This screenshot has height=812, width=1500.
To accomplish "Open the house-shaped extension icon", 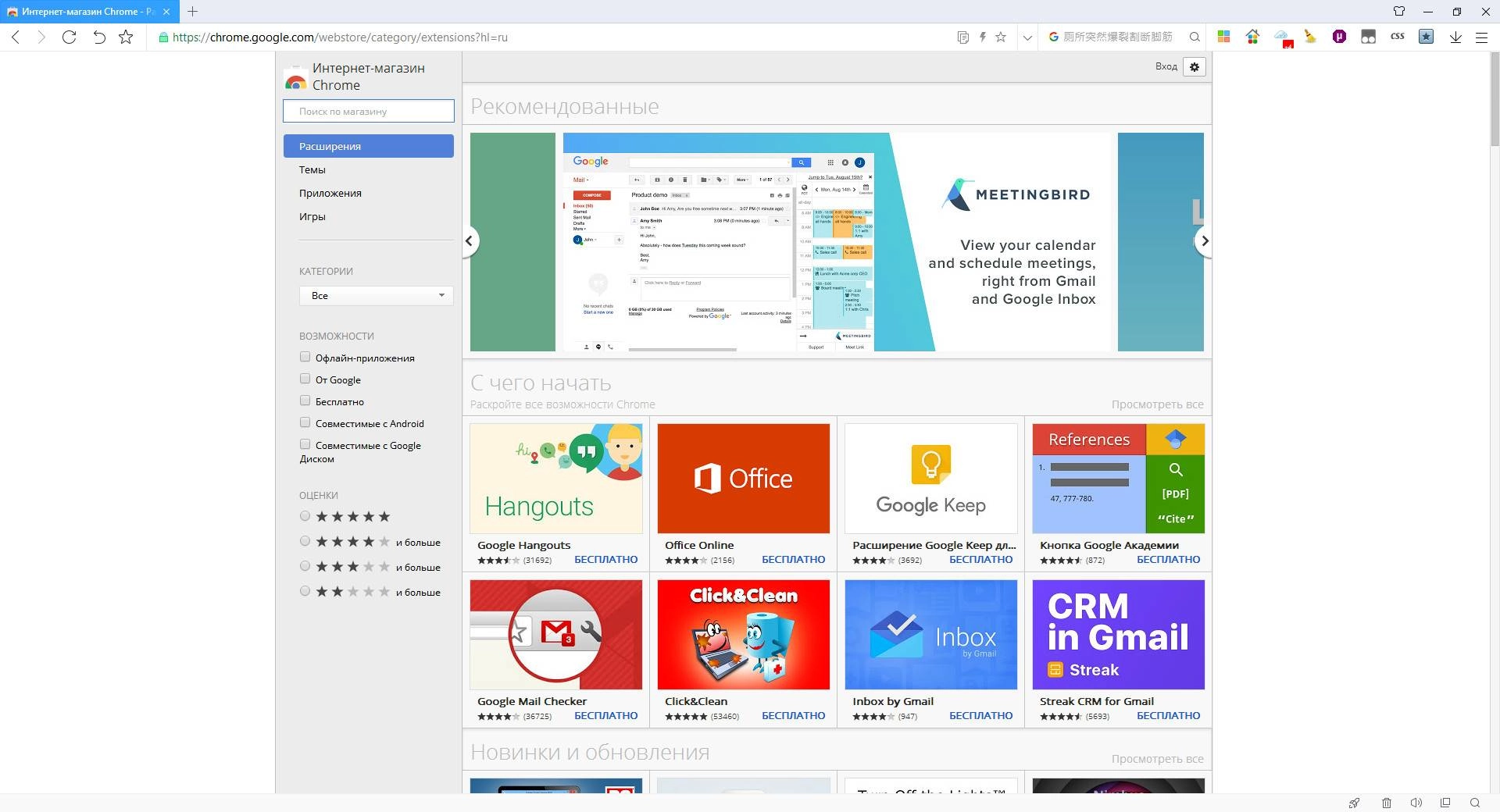I will coord(1252,37).
